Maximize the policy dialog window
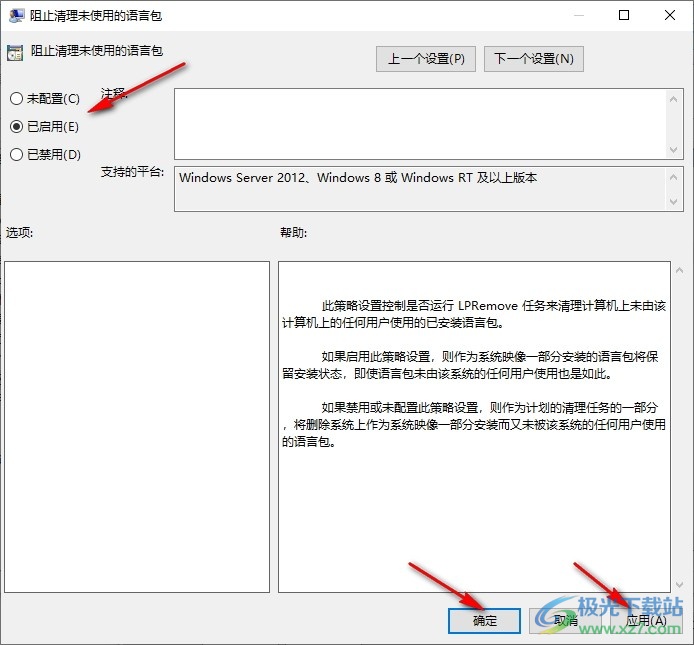This screenshot has width=694, height=645. pos(624,15)
